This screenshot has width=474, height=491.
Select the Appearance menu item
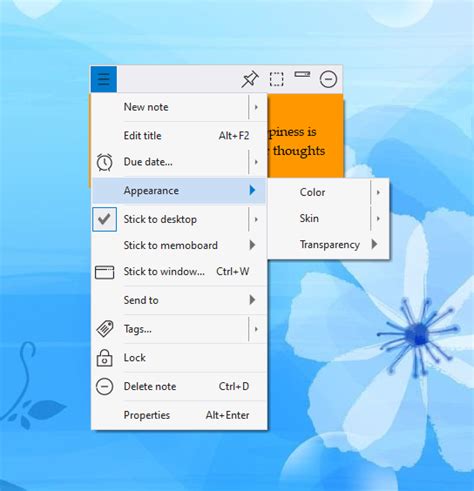click(x=179, y=191)
